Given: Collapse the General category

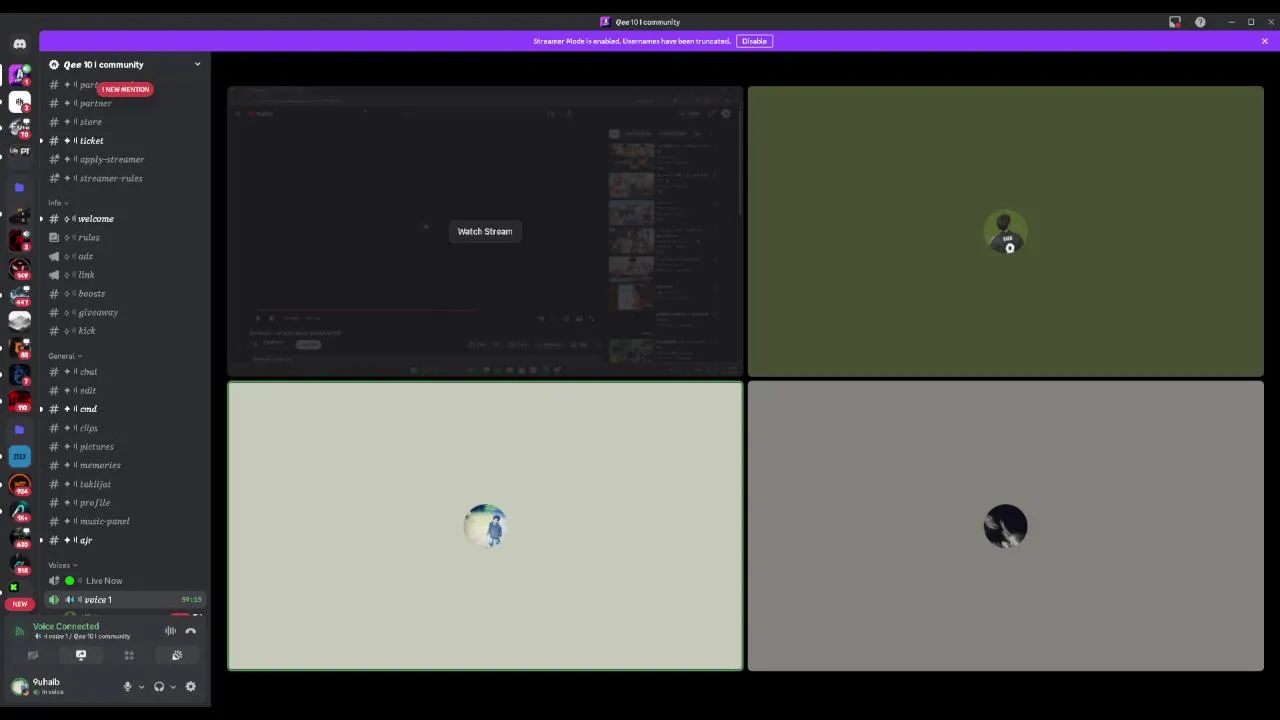Looking at the screenshot, I should click(x=65, y=356).
